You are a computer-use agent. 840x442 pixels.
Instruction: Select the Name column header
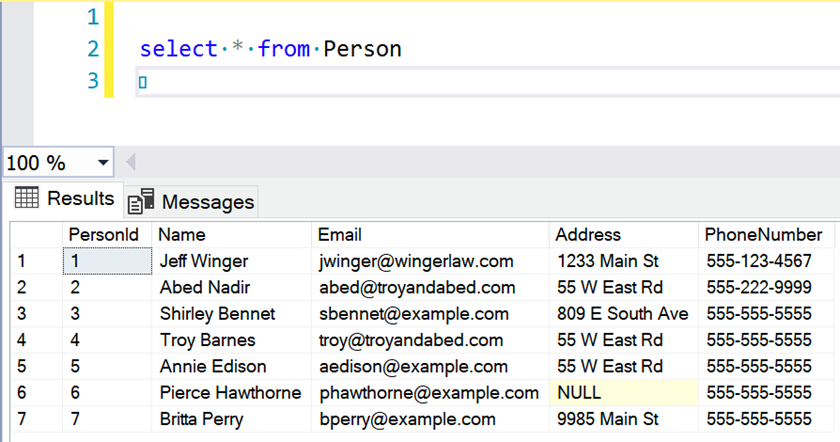(231, 235)
